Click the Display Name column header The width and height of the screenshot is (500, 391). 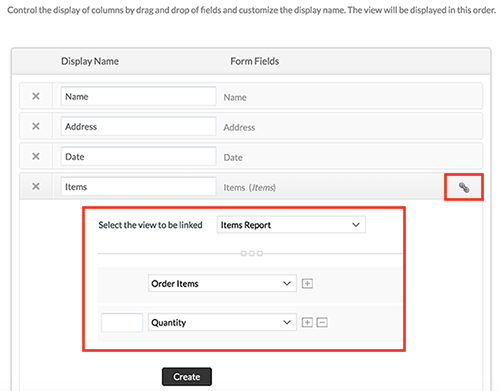[x=90, y=61]
